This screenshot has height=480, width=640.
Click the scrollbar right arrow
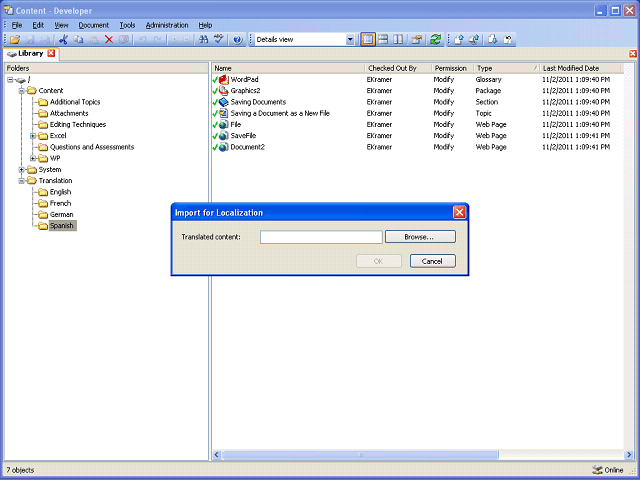point(629,454)
